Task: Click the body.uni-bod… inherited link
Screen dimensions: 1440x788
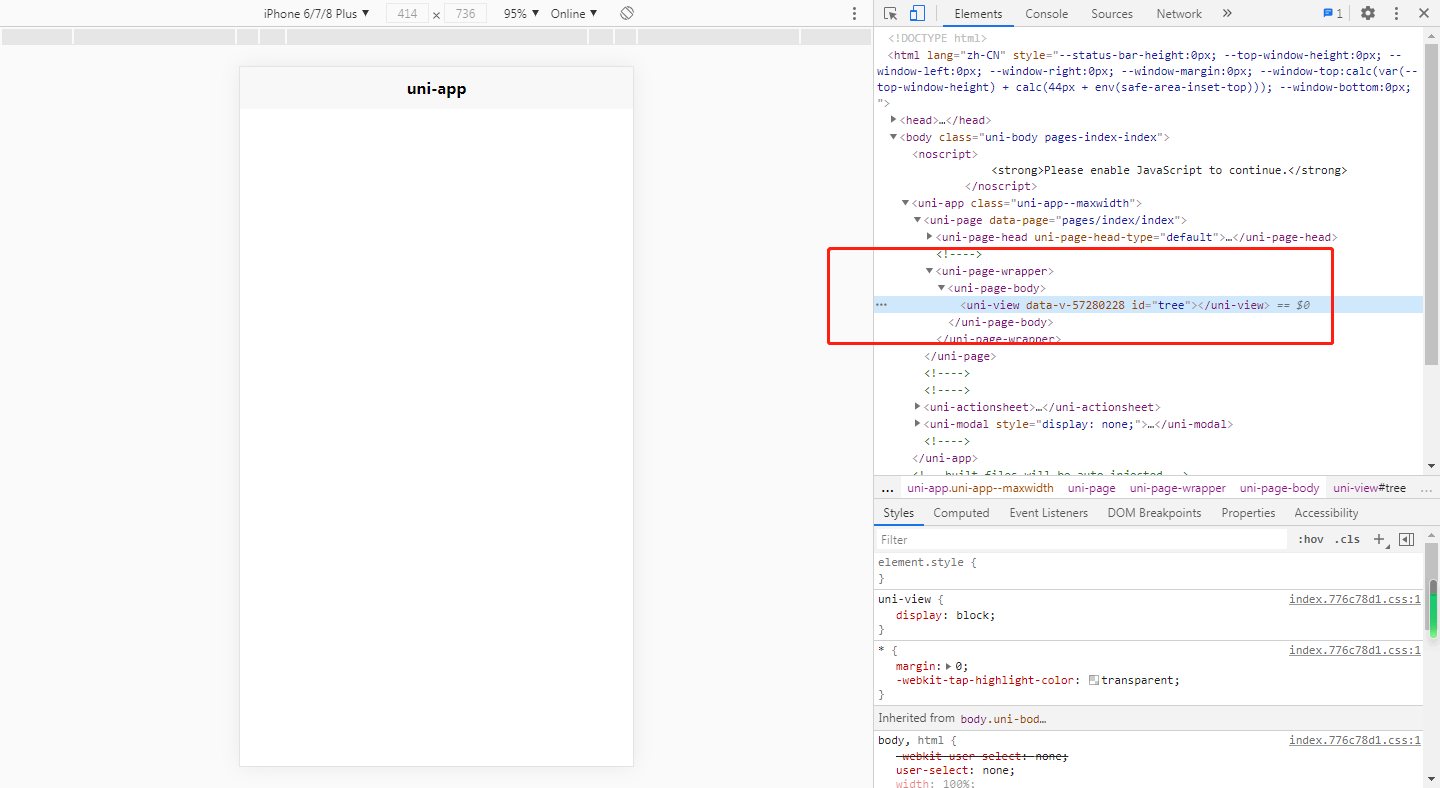Action: (1003, 718)
